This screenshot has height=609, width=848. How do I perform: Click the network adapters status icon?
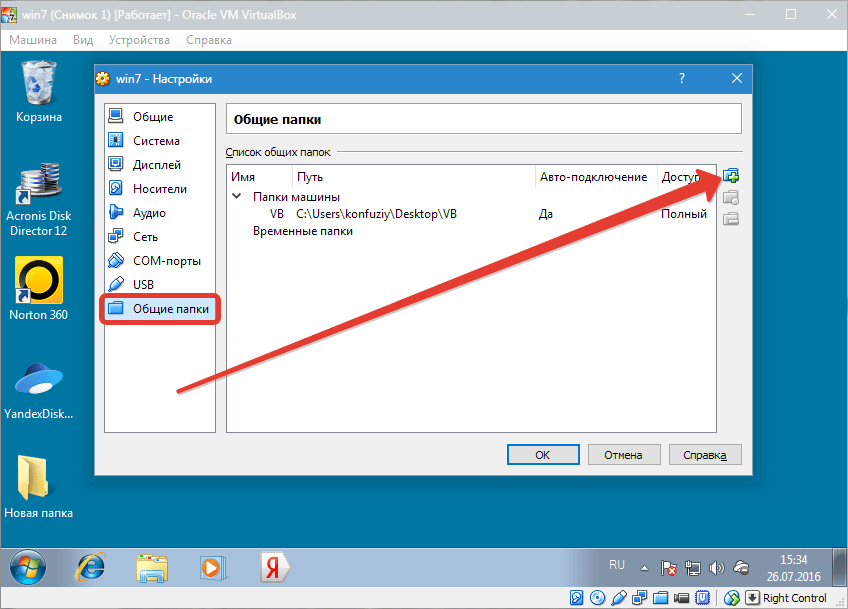[x=639, y=598]
